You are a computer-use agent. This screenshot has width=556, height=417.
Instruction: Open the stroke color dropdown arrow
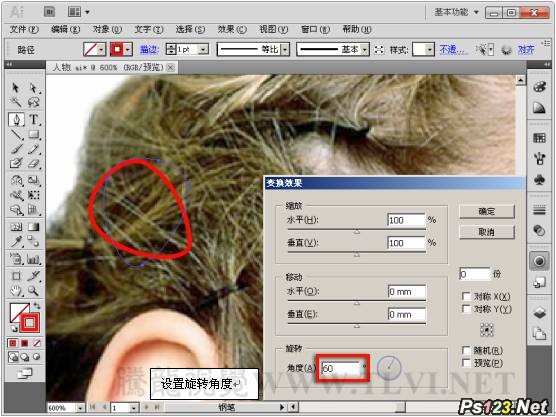[x=128, y=50]
